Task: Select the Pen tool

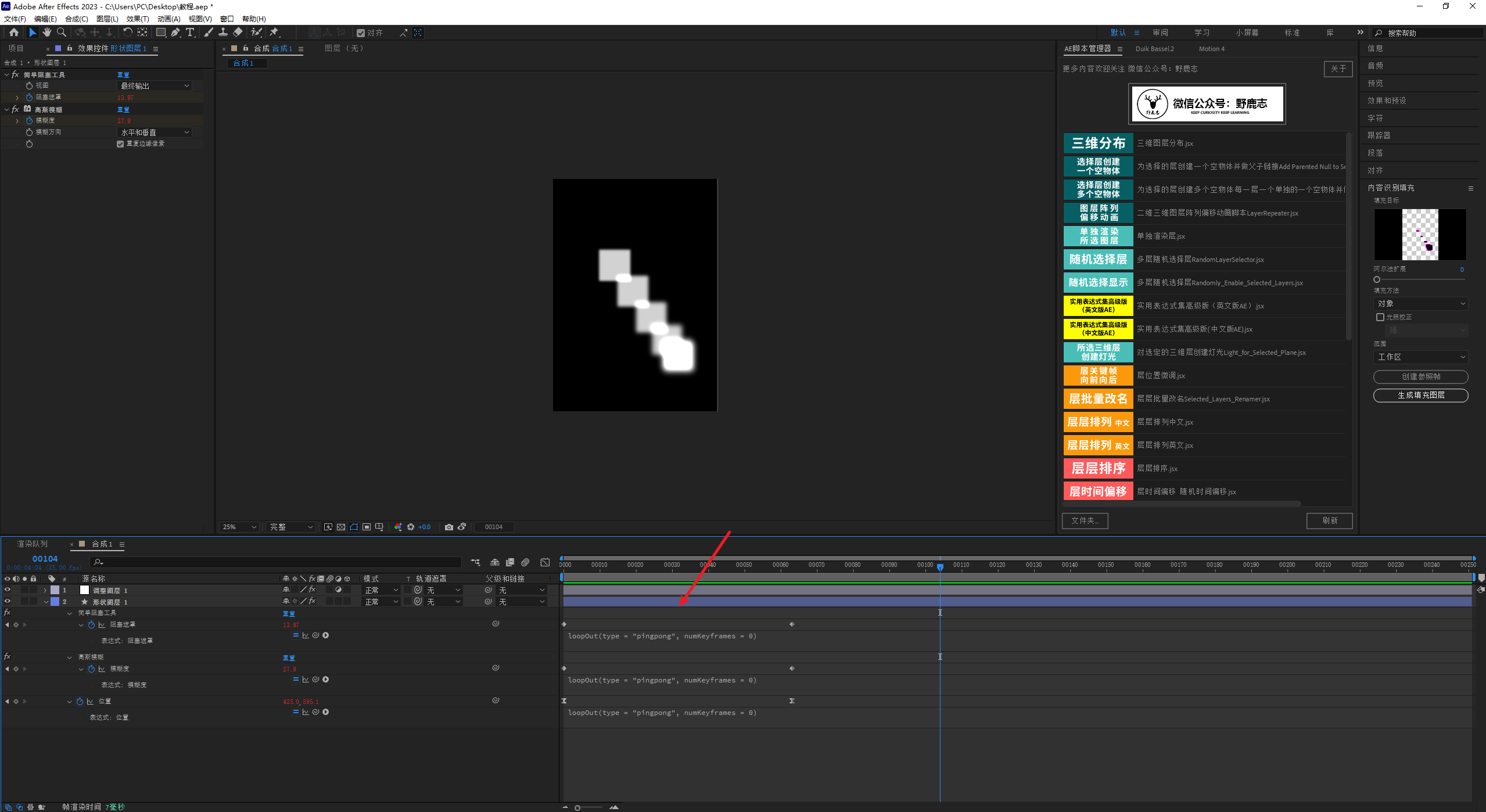Action: pos(175,33)
